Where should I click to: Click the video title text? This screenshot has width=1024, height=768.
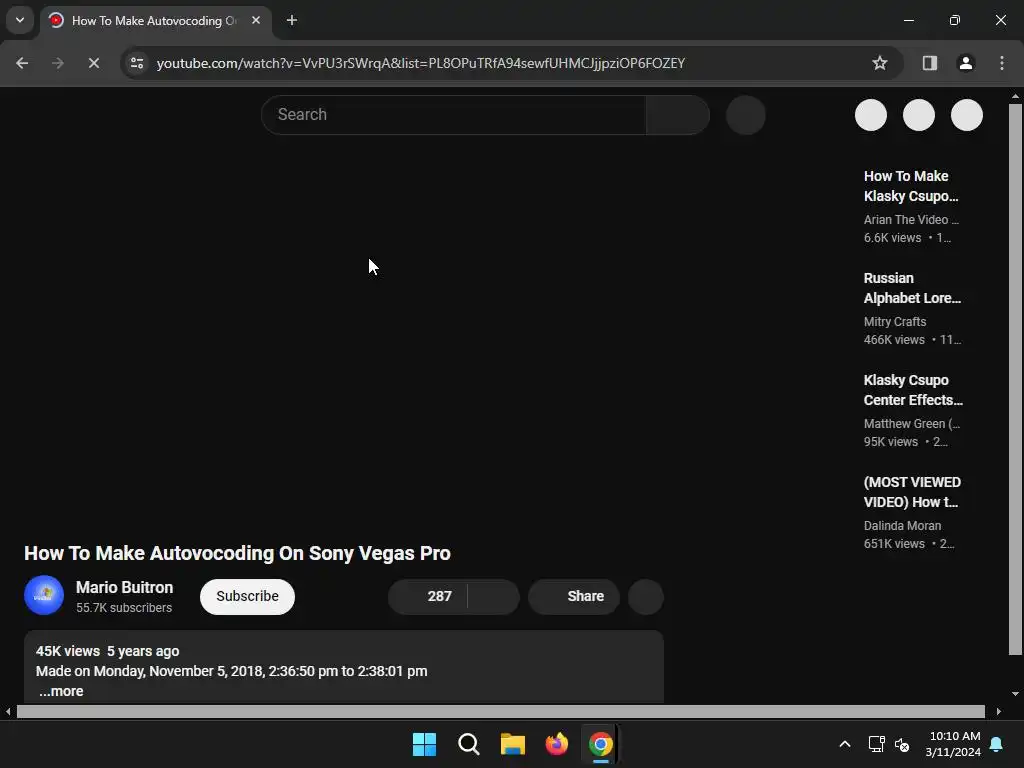coord(237,553)
